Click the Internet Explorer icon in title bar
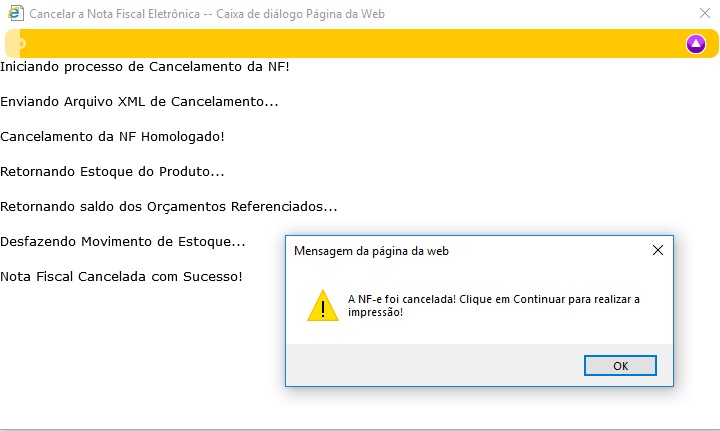The image size is (720, 431). 14,14
